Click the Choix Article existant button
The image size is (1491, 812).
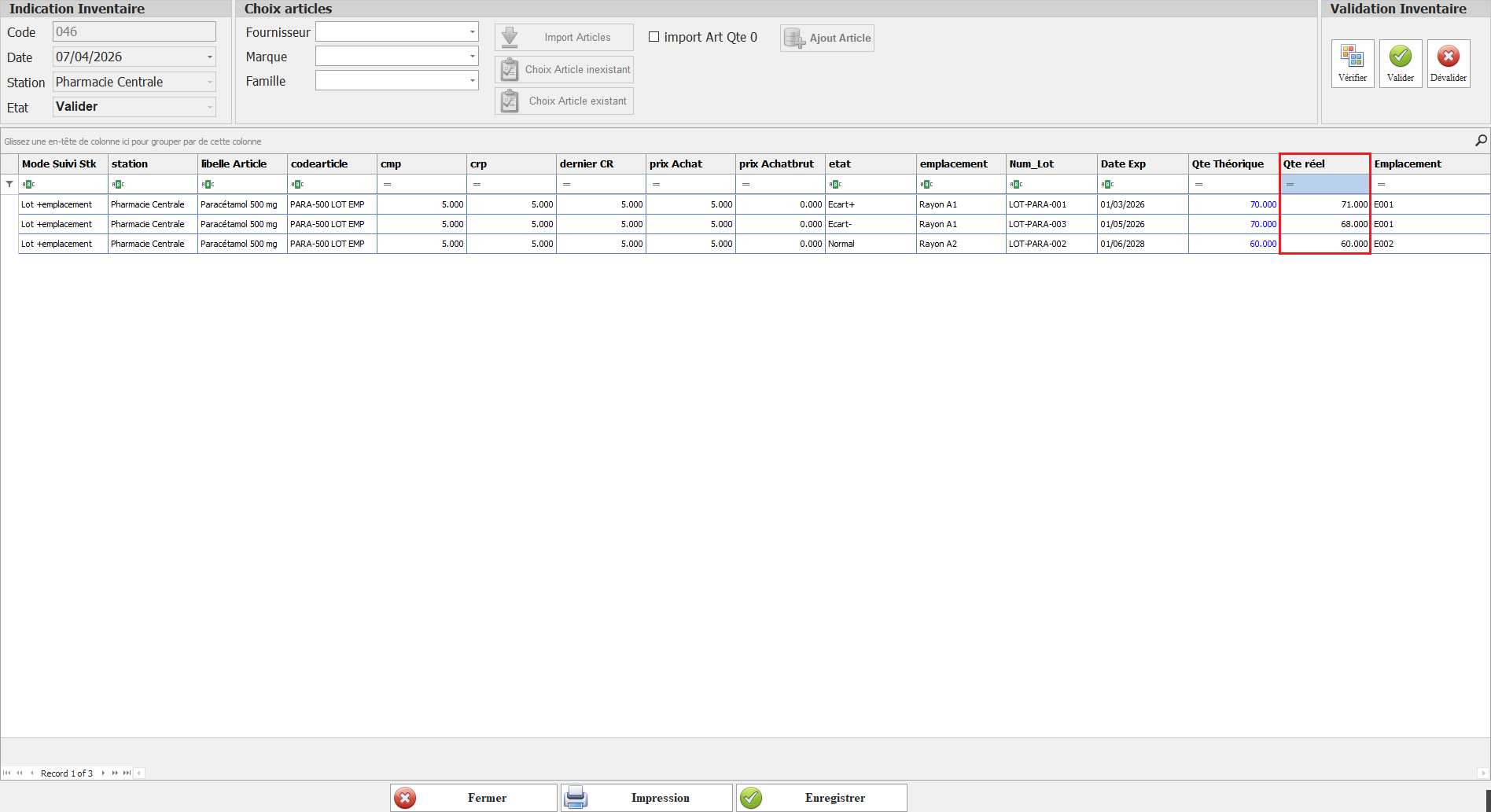pos(564,101)
